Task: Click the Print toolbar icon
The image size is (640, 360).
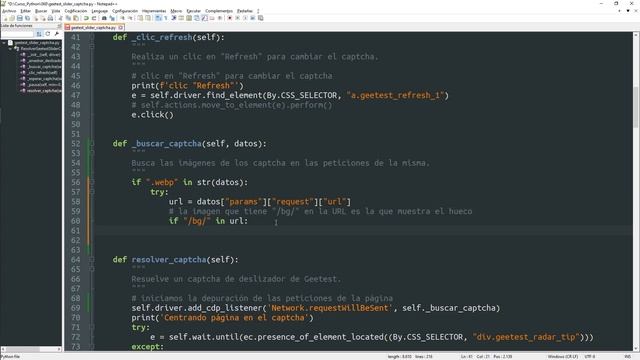Action: [50, 18]
